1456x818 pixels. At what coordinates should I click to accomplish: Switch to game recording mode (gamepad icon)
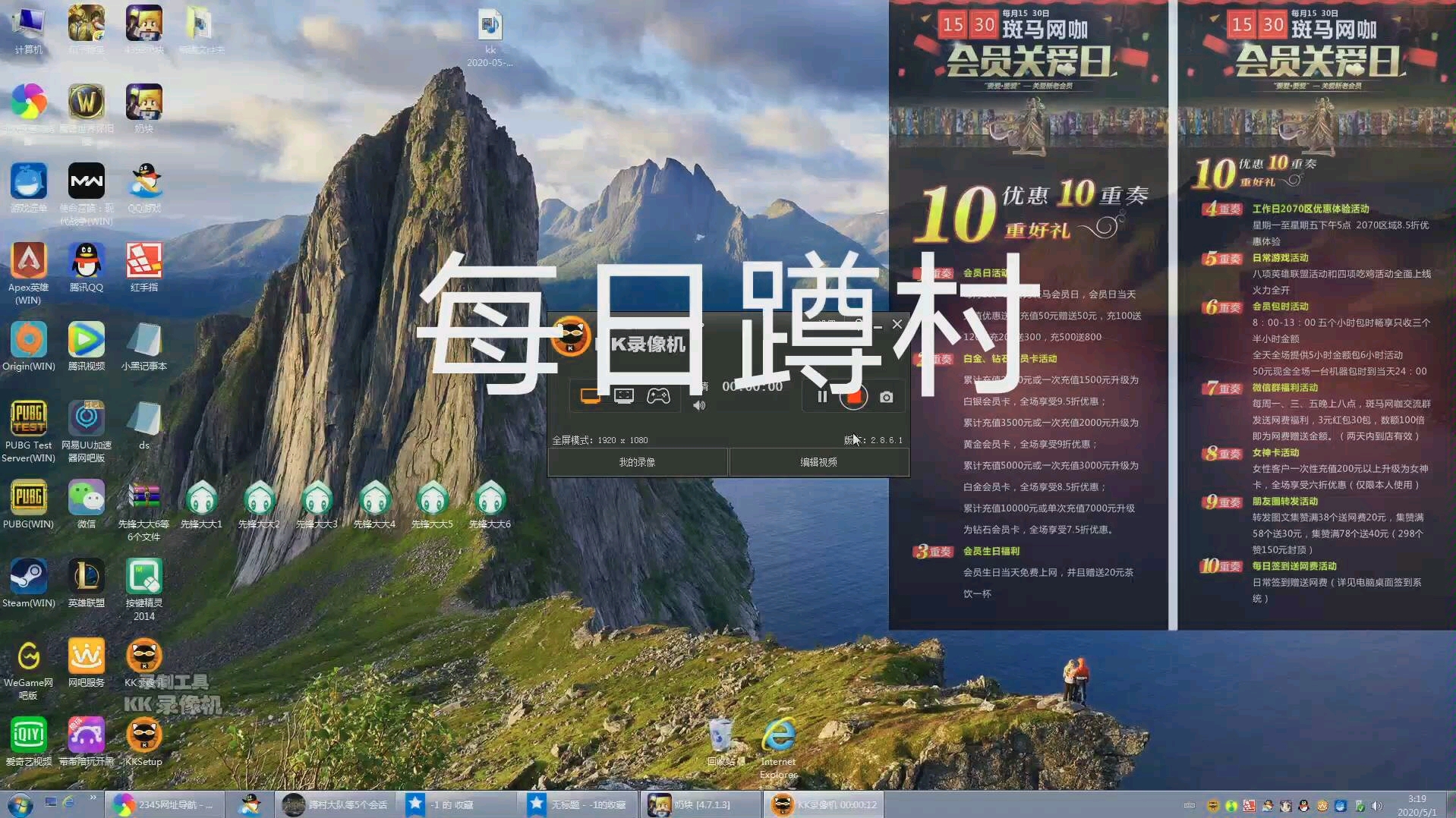pyautogui.click(x=659, y=395)
